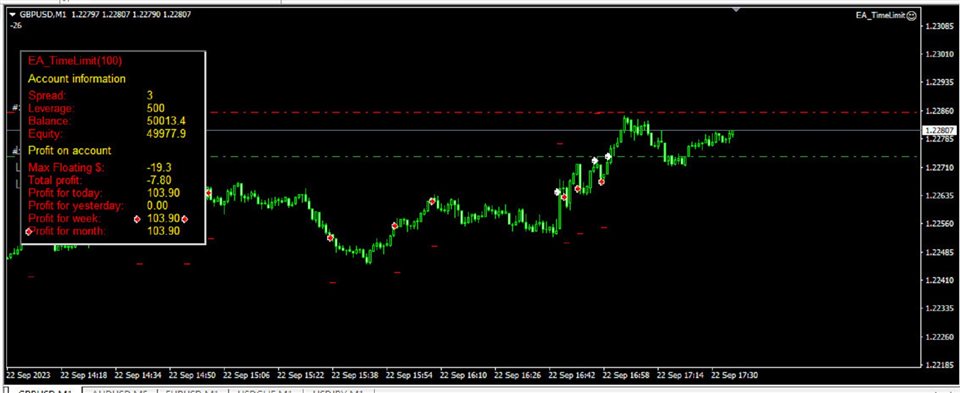
Task: Click the current price tag 1.22807 on the scale
Action: pyautogui.click(x=939, y=130)
